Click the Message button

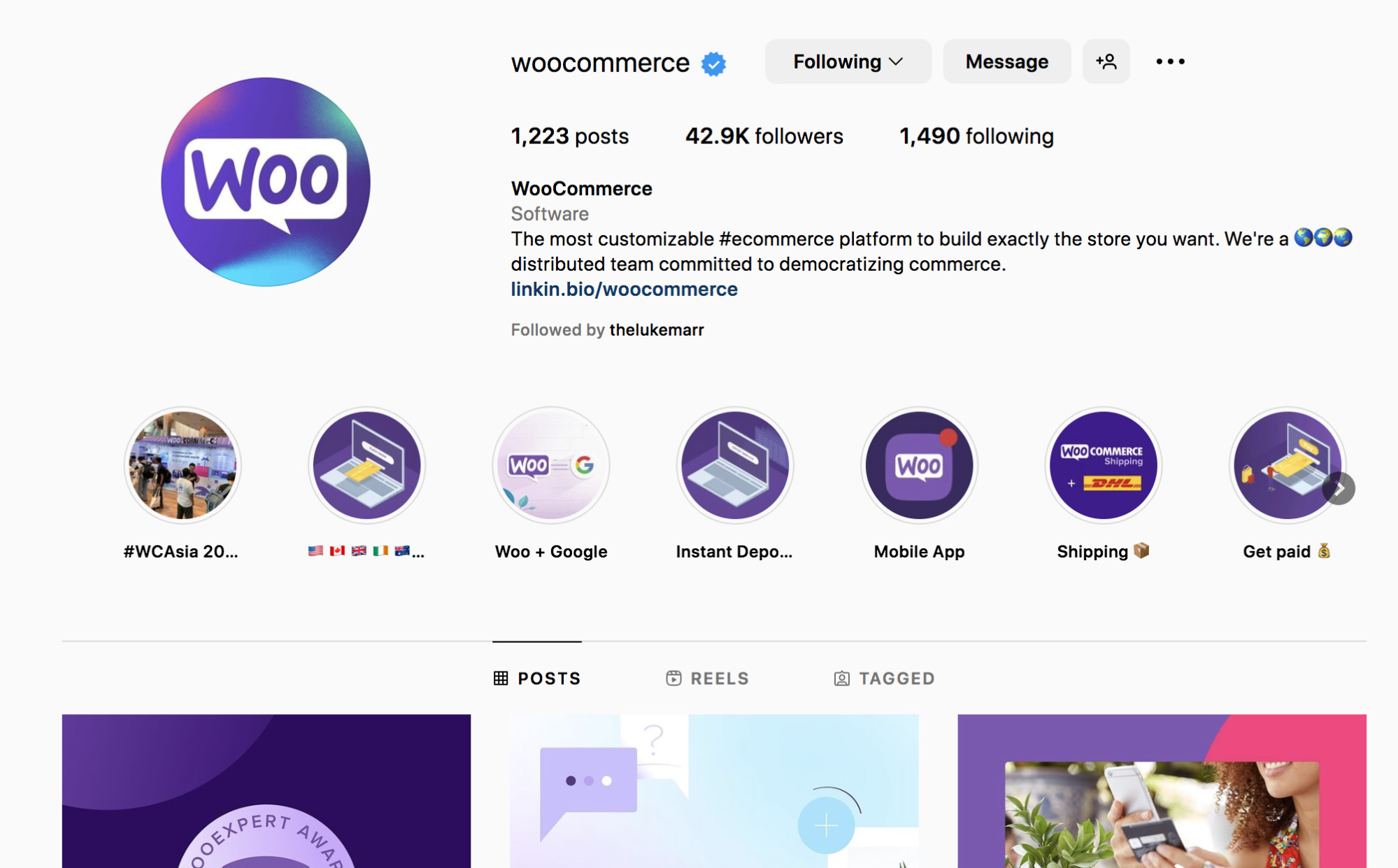tap(1005, 62)
